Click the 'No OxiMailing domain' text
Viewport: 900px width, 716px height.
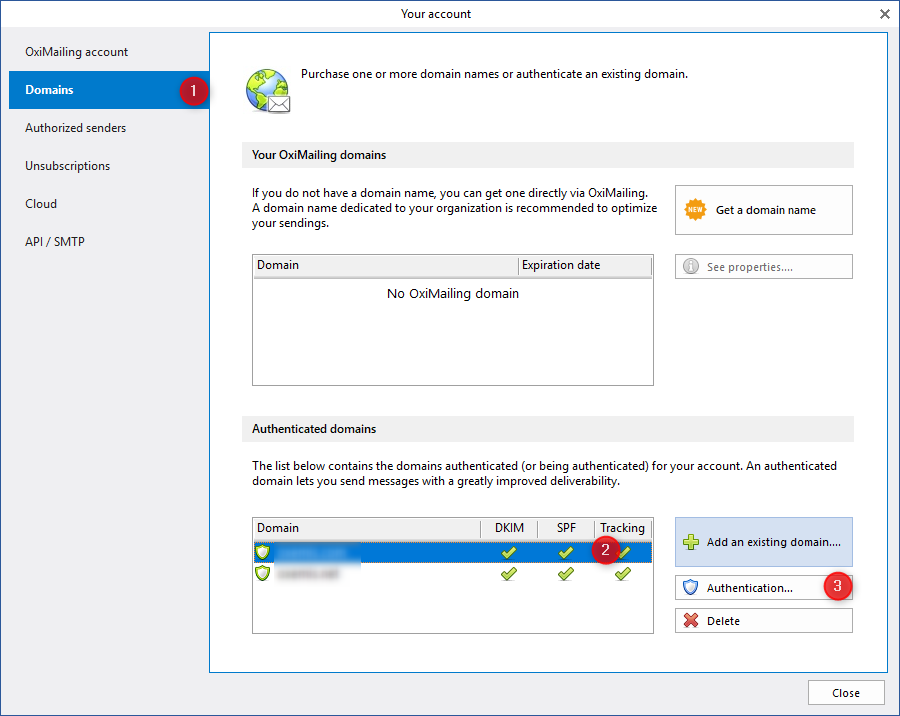[453, 293]
